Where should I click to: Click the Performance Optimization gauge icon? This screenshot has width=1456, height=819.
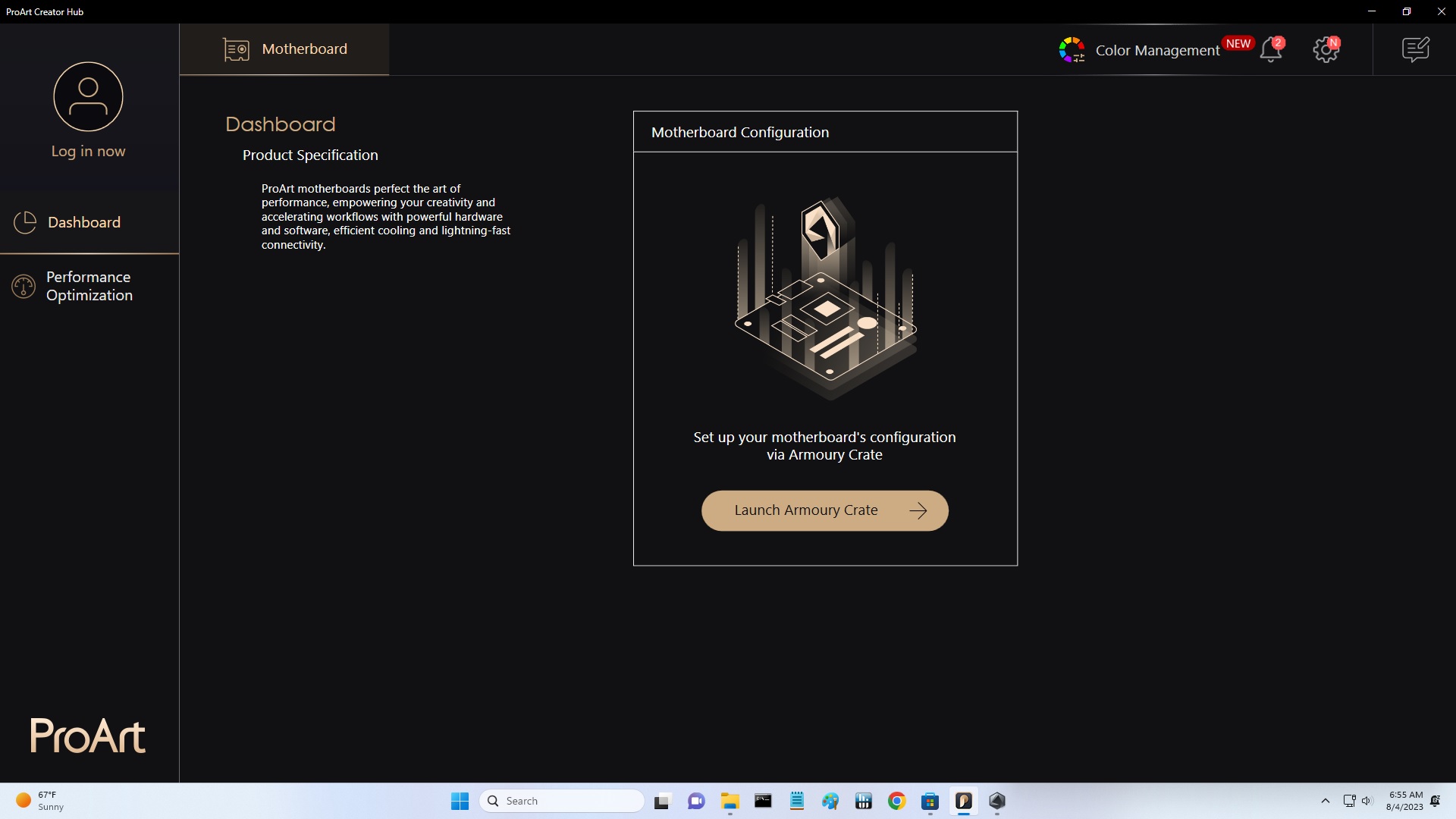point(24,287)
